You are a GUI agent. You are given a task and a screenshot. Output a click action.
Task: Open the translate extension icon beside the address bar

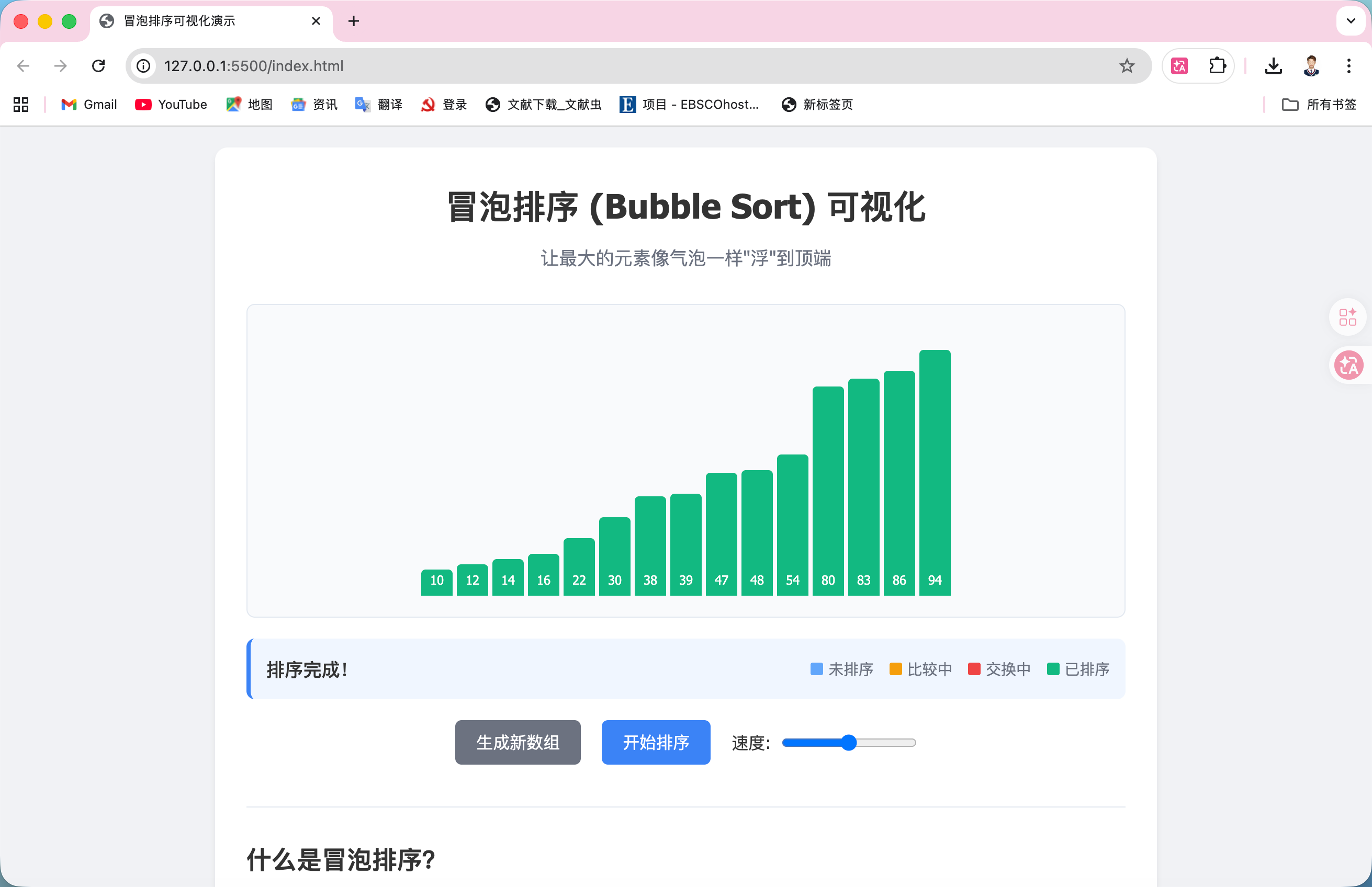pos(1178,66)
